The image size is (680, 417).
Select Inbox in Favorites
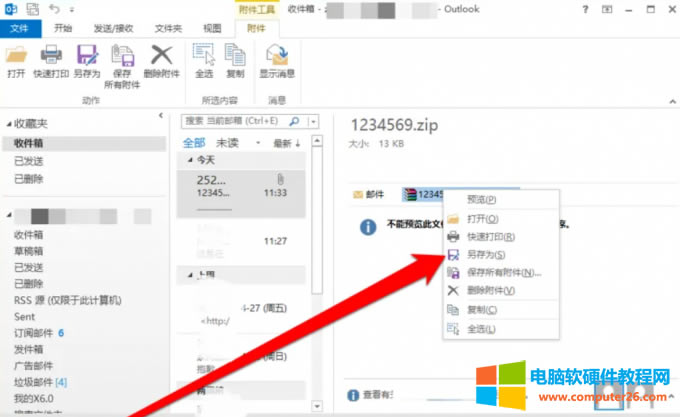(84, 143)
